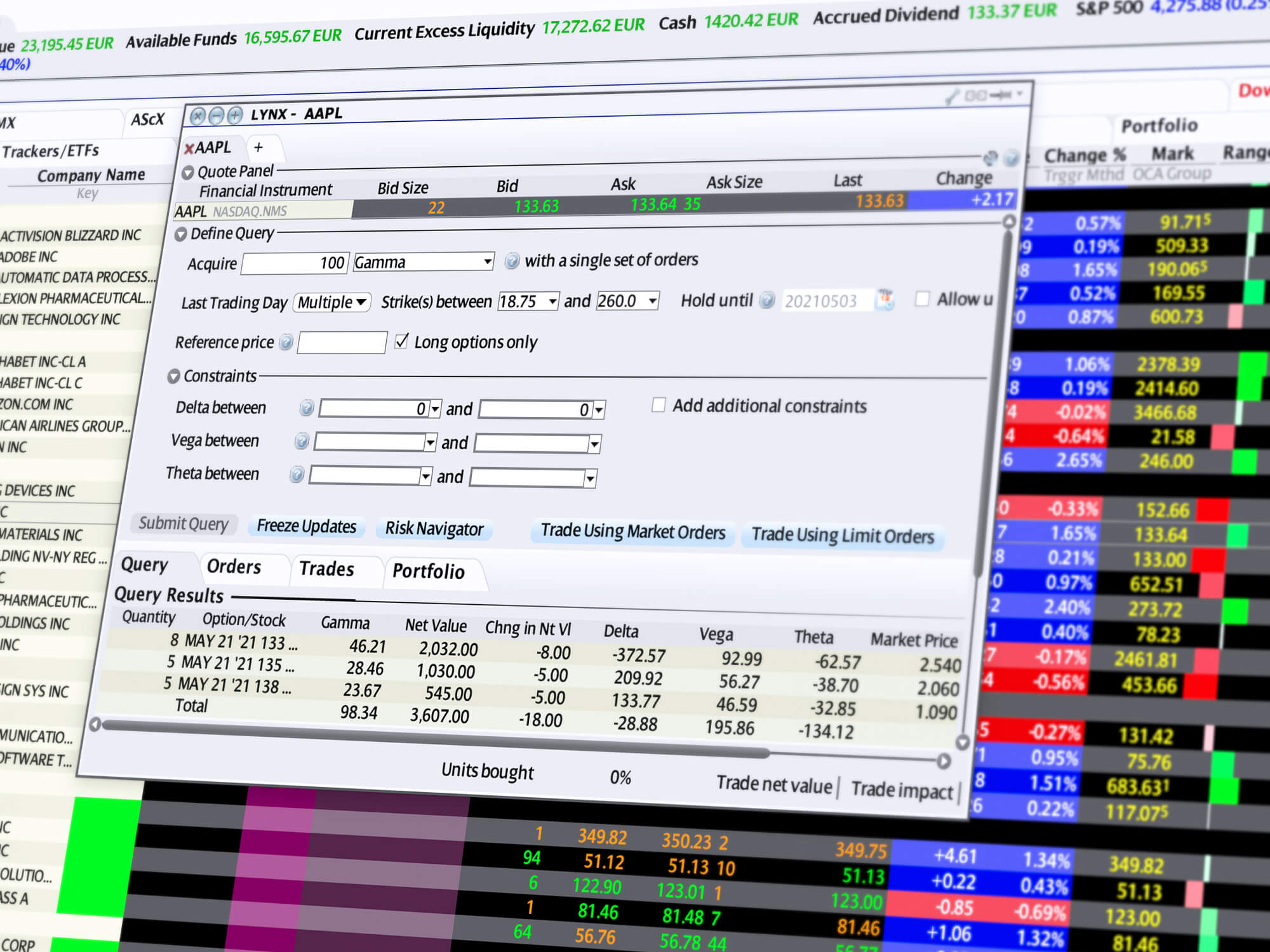This screenshot has width=1270, height=952.
Task: Open the small arrow menu at the title bar's right end
Action: coord(1020,93)
